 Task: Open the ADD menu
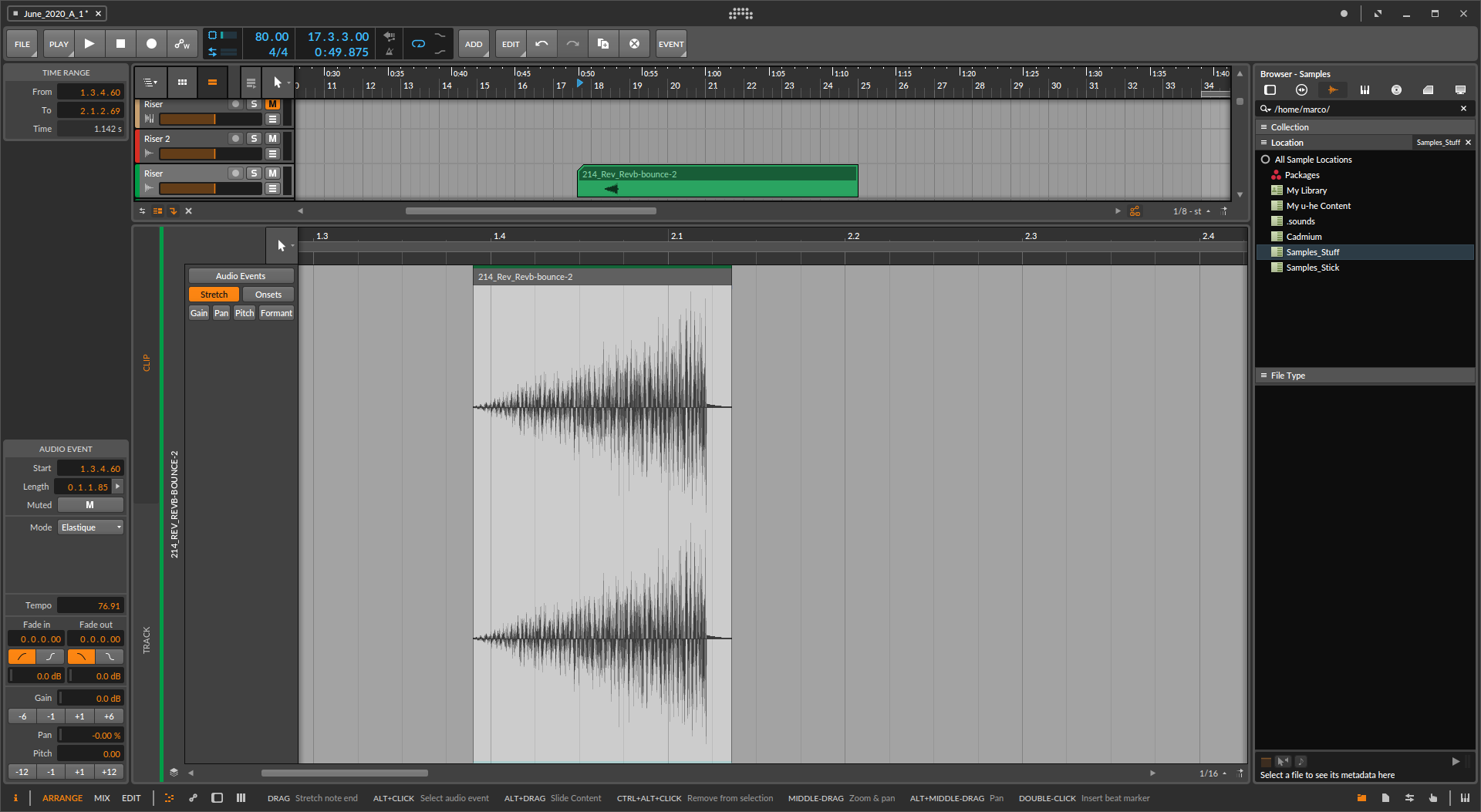tap(474, 44)
